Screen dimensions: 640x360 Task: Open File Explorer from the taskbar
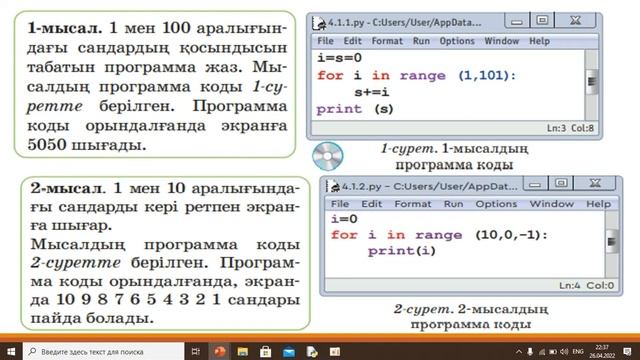(243, 351)
